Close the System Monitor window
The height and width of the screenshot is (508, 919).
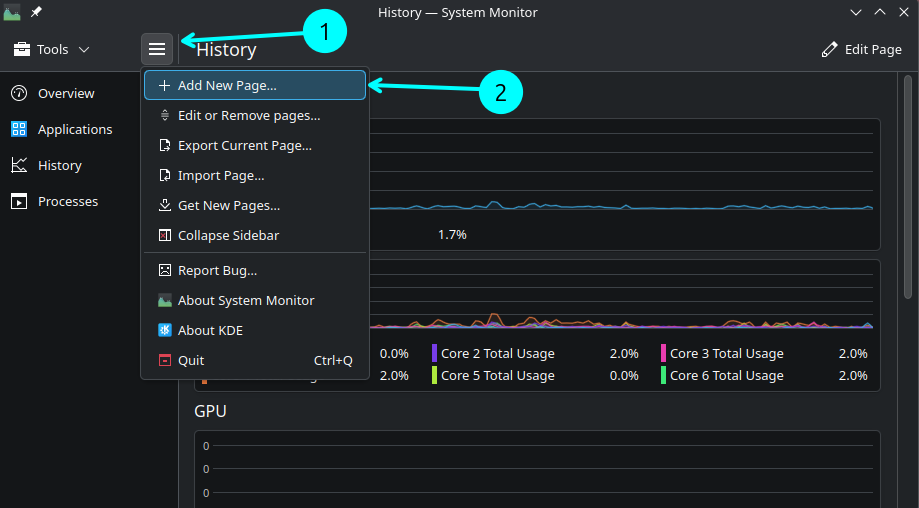pyautogui.click(x=904, y=12)
